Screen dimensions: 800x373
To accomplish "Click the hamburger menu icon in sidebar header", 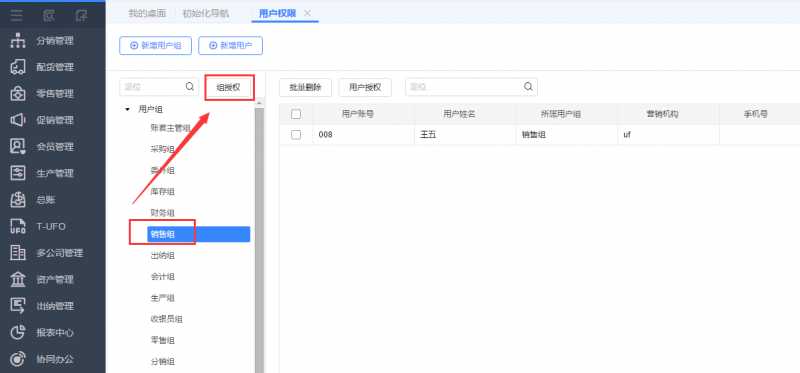I will [17, 16].
